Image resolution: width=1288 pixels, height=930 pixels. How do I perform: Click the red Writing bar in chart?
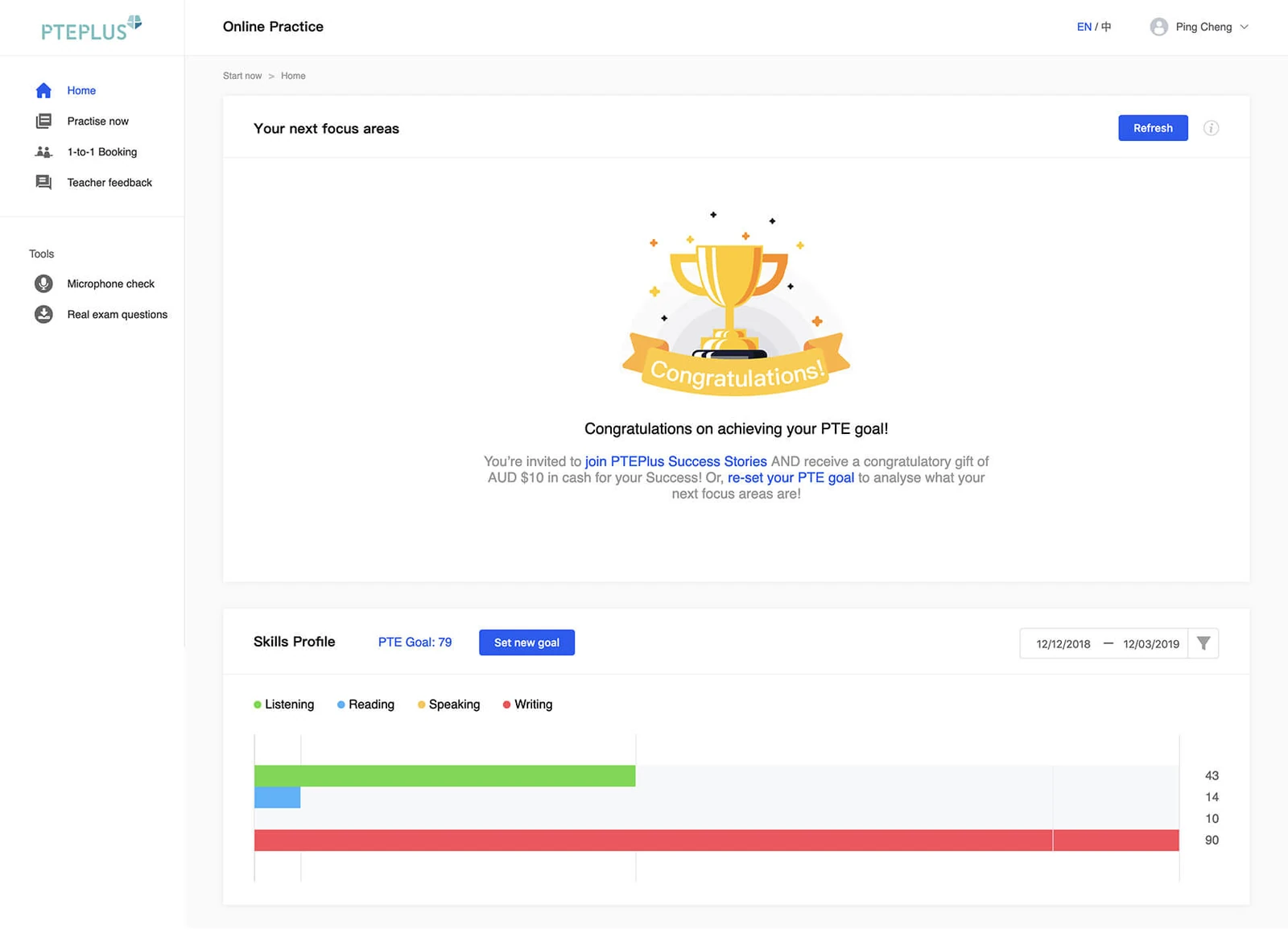[x=716, y=840]
